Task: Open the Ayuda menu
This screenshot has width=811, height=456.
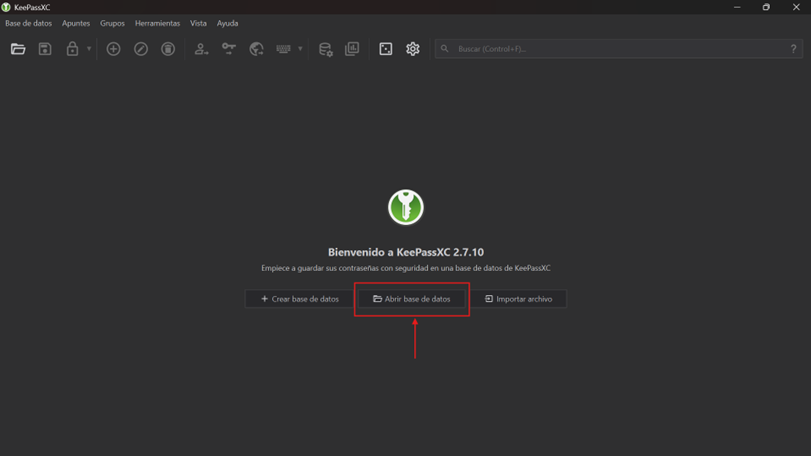Action: coord(228,23)
